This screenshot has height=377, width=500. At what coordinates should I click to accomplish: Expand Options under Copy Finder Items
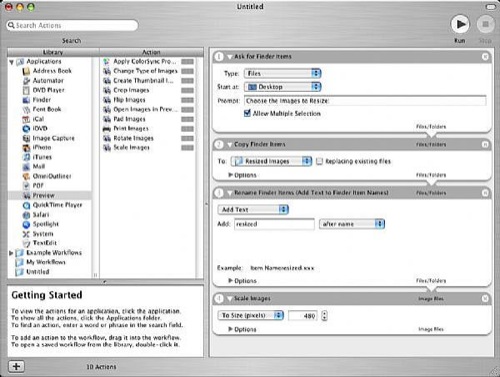tap(242, 175)
